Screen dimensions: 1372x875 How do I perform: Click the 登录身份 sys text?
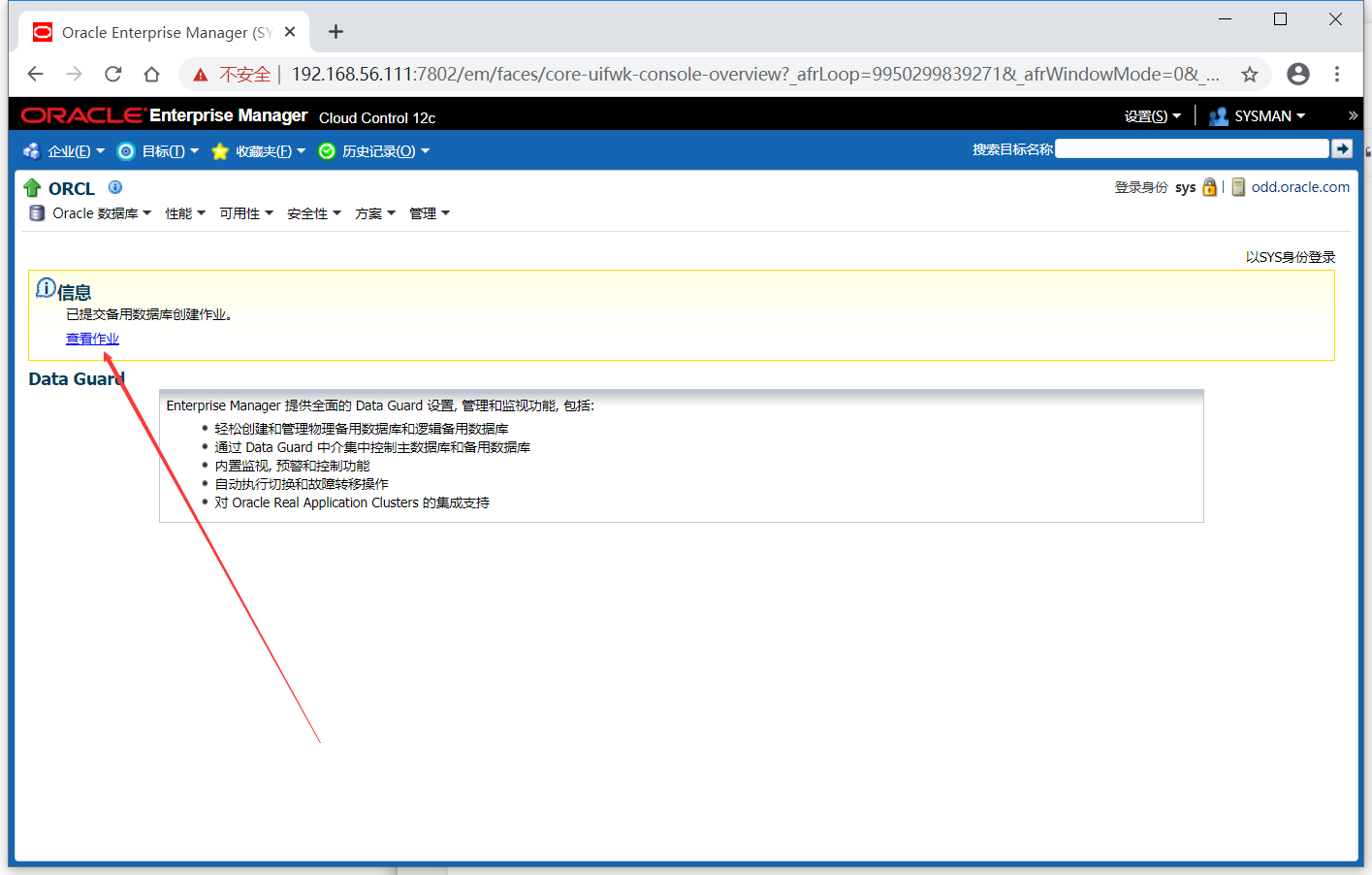[x=1155, y=187]
